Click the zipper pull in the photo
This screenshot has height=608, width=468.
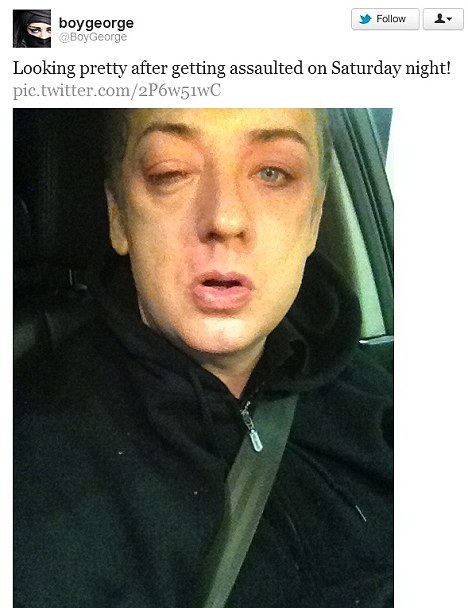pyautogui.click(x=251, y=430)
